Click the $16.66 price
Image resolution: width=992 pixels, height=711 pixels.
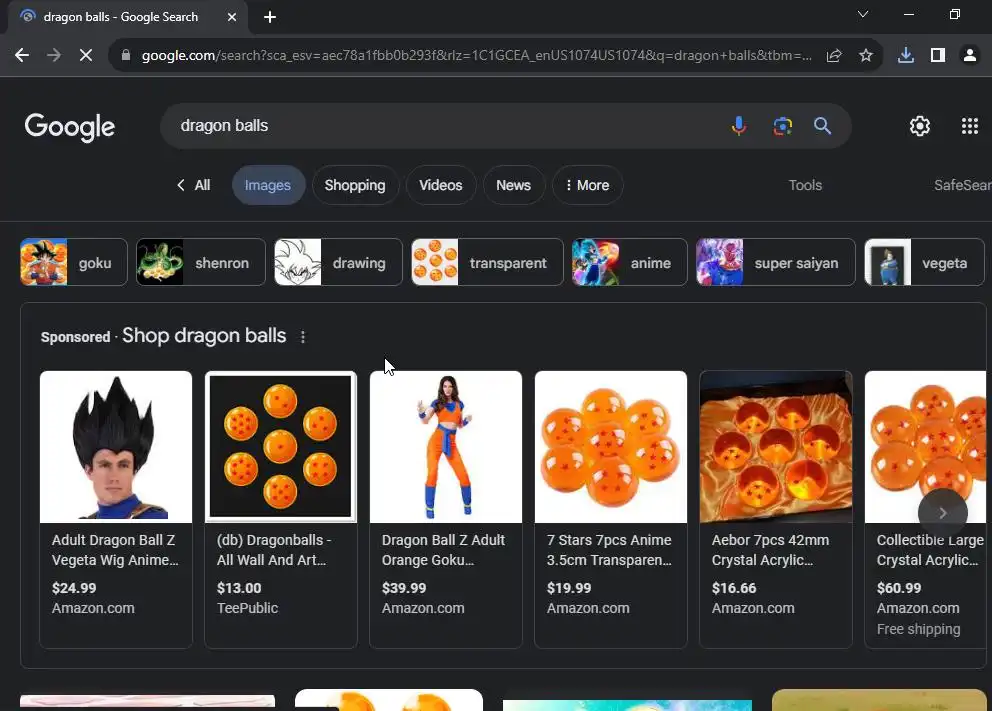(x=734, y=588)
